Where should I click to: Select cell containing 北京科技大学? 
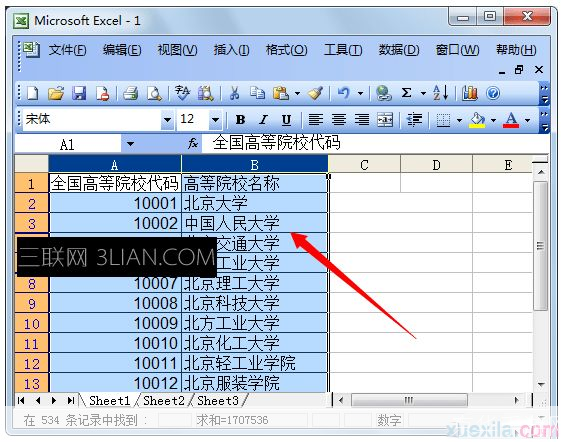pyautogui.click(x=255, y=303)
